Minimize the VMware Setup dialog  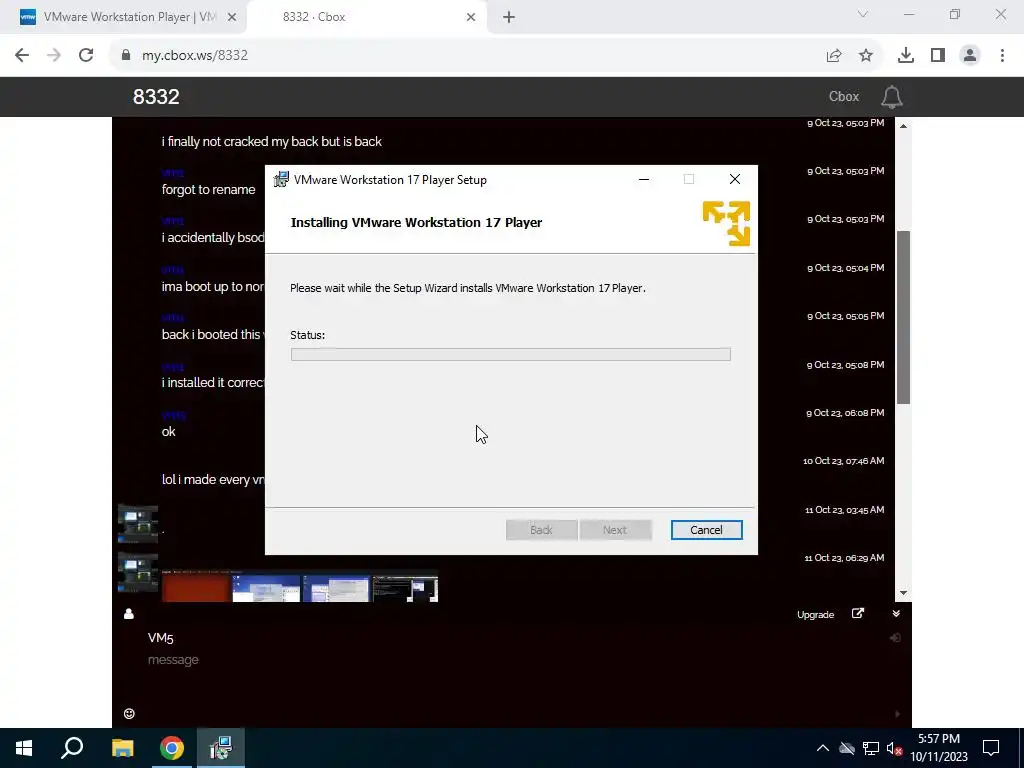644,180
